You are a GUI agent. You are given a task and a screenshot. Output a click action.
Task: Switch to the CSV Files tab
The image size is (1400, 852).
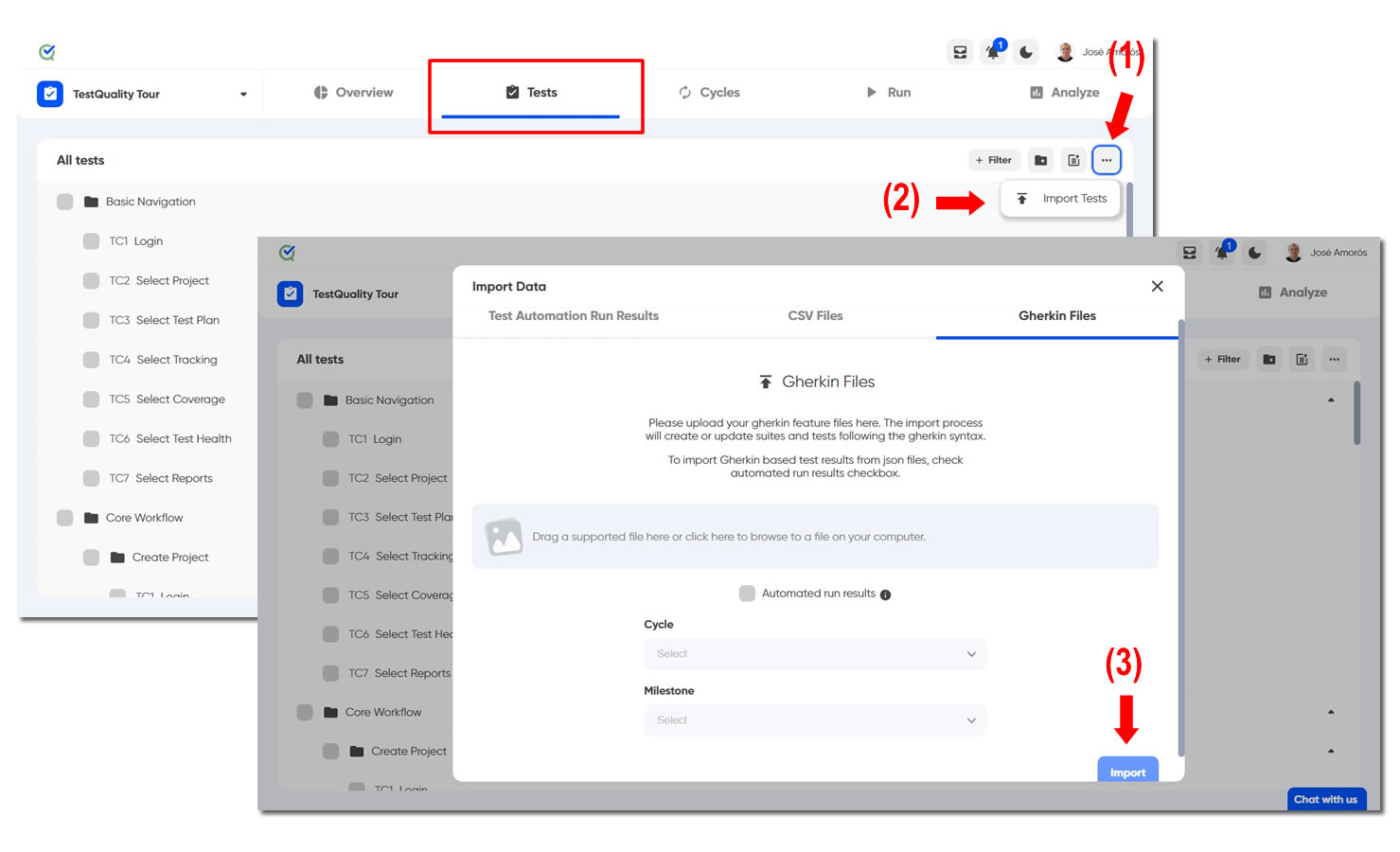(x=815, y=316)
